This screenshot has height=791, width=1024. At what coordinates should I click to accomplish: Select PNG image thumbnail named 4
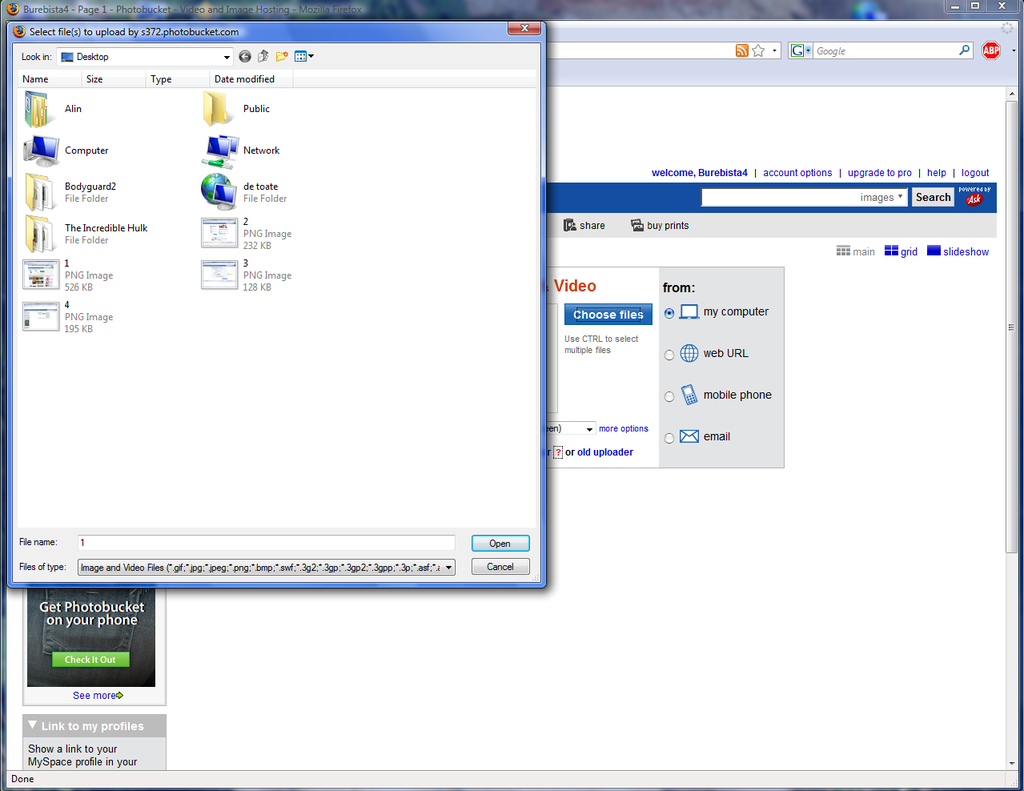(x=40, y=316)
